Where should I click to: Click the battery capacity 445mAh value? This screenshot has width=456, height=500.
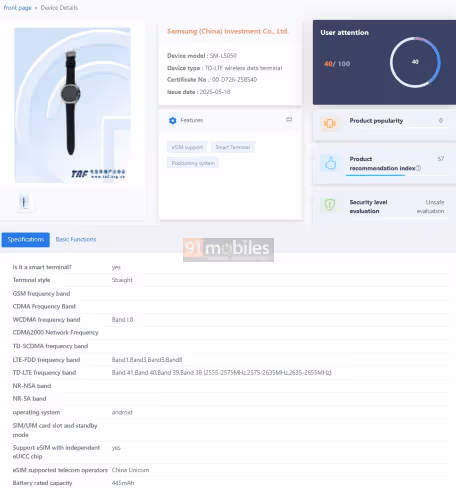click(x=123, y=483)
